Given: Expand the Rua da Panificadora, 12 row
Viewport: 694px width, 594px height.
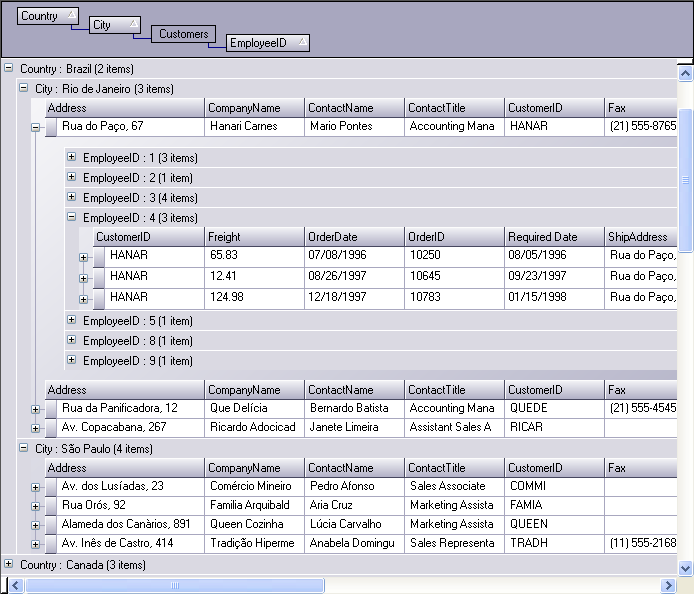Looking at the screenshot, I should (36, 408).
